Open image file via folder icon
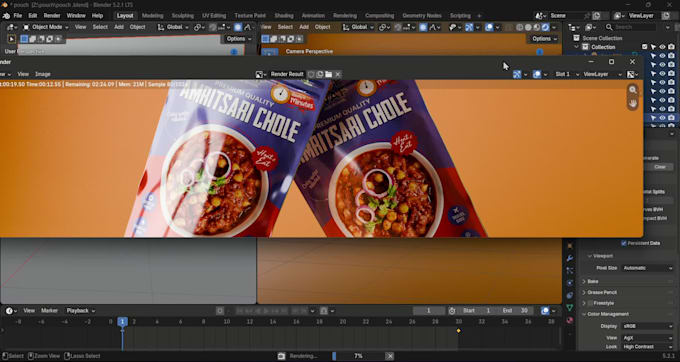 click(x=329, y=74)
